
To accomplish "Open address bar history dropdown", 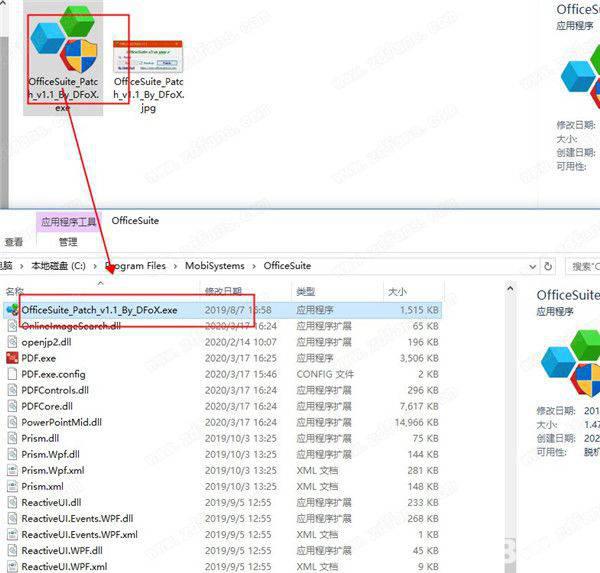I will (532, 266).
